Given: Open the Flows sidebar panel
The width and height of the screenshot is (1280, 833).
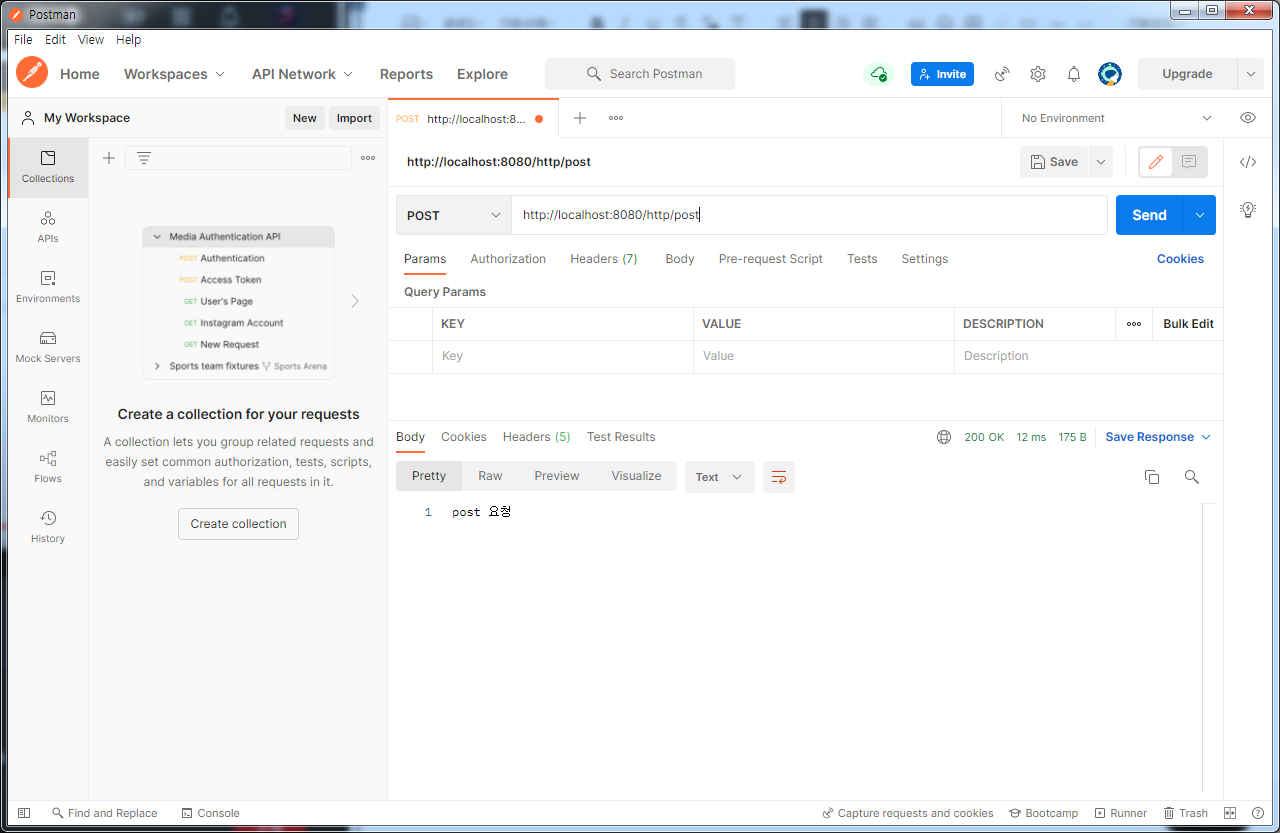Looking at the screenshot, I should pos(48,467).
